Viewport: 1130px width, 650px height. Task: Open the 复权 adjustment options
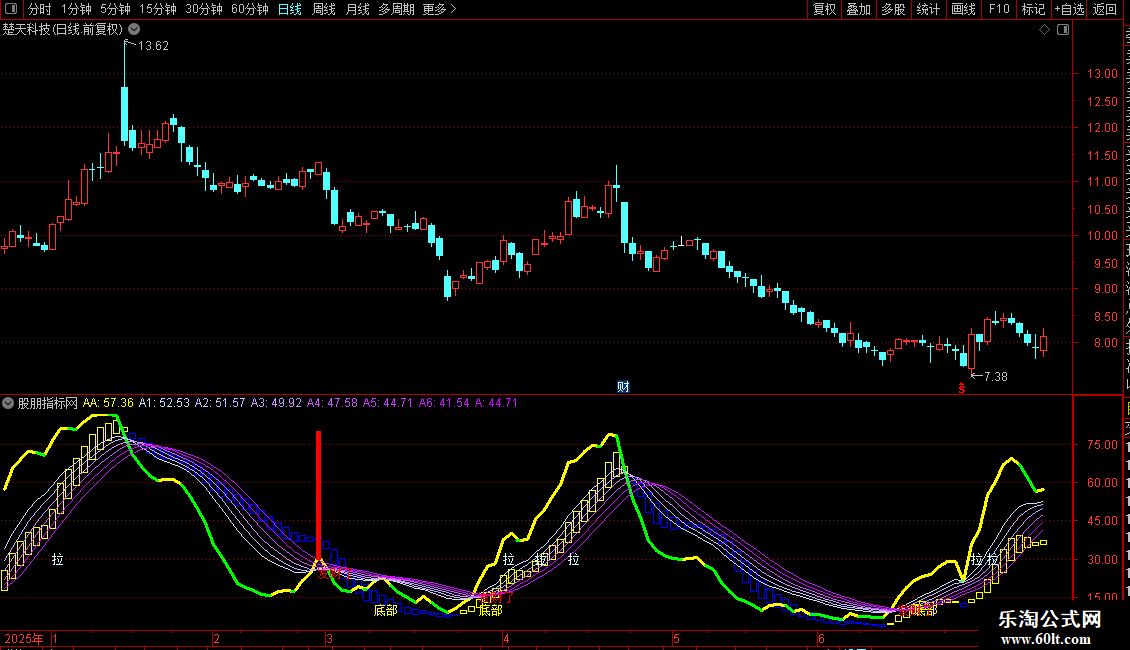[x=824, y=9]
